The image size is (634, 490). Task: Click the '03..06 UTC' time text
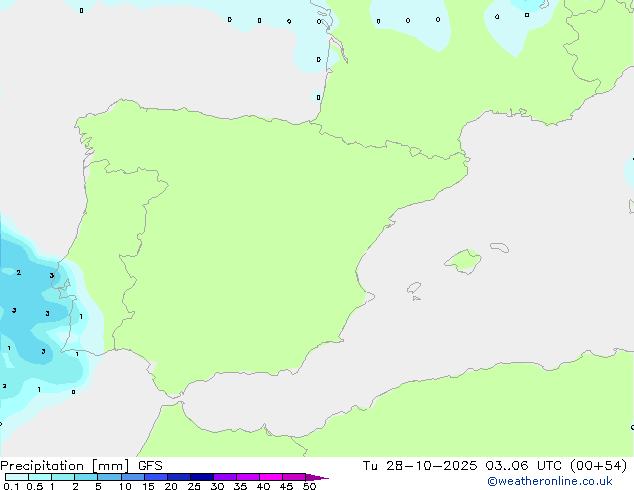point(523,466)
